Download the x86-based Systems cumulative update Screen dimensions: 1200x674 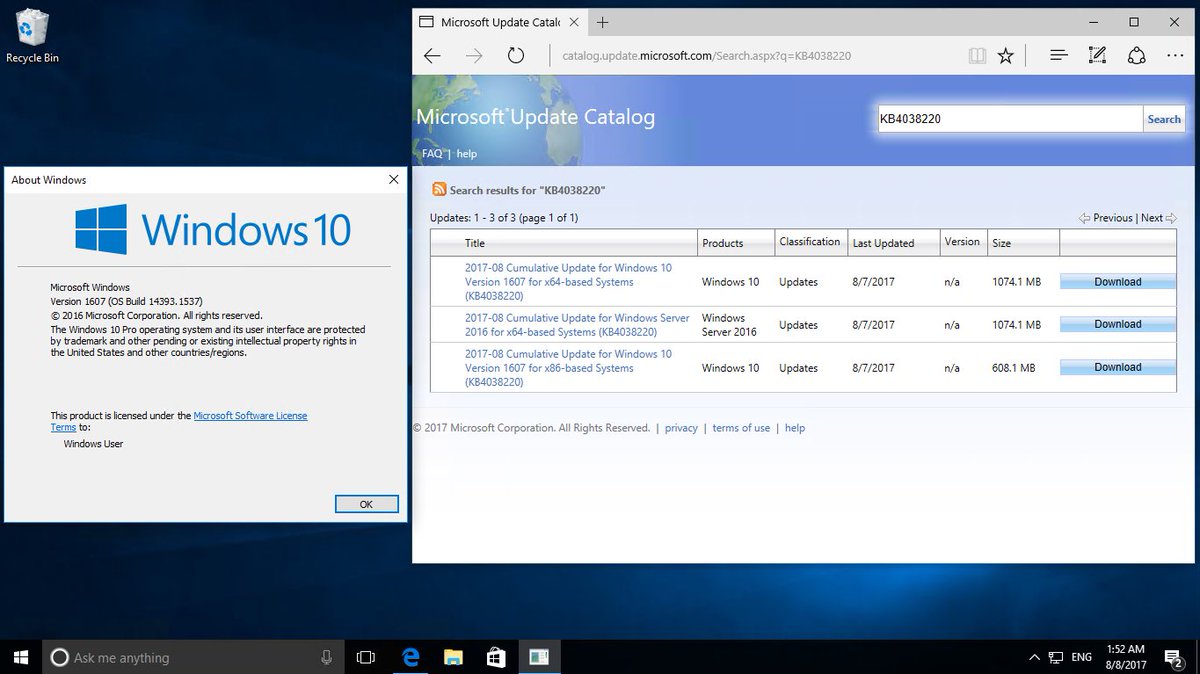click(x=1117, y=367)
